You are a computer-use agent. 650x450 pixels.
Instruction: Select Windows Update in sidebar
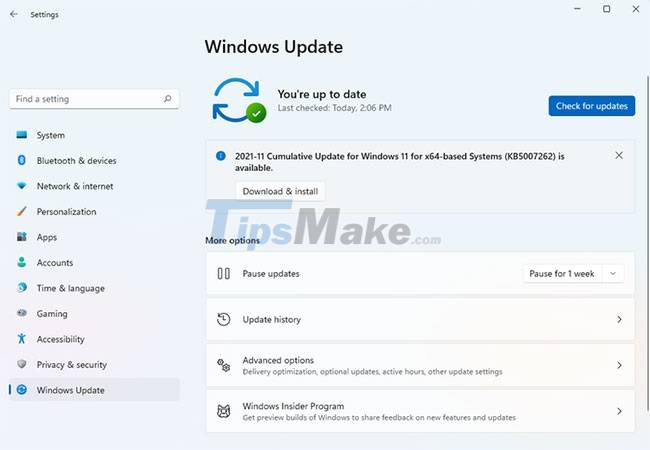coord(94,390)
